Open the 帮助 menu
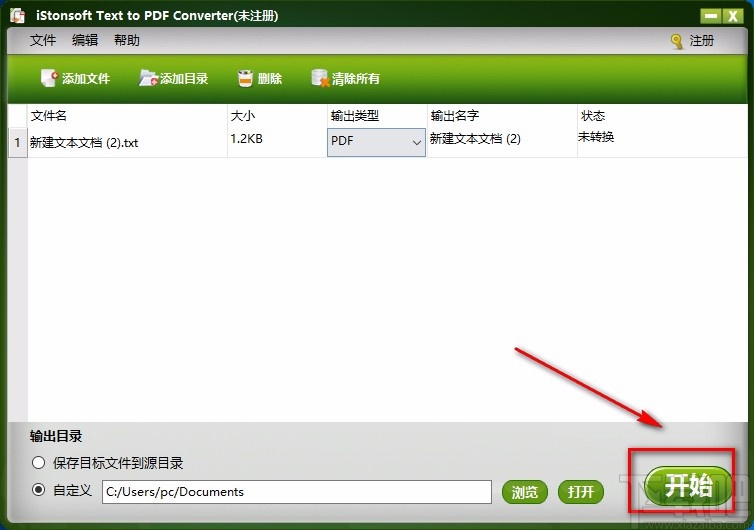 (x=127, y=40)
